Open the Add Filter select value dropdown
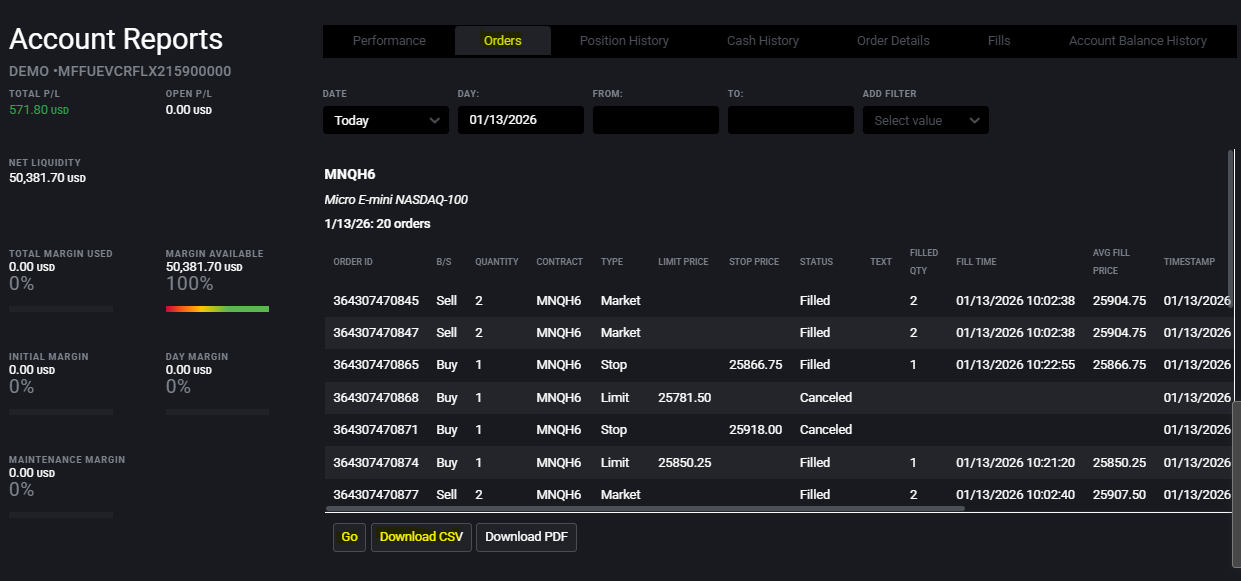 pos(925,120)
